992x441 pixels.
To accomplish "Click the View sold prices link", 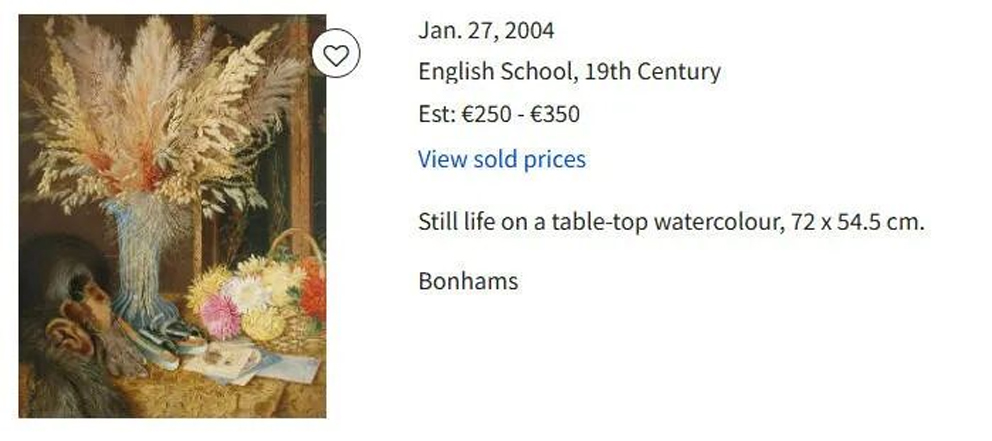I will click(x=501, y=159).
